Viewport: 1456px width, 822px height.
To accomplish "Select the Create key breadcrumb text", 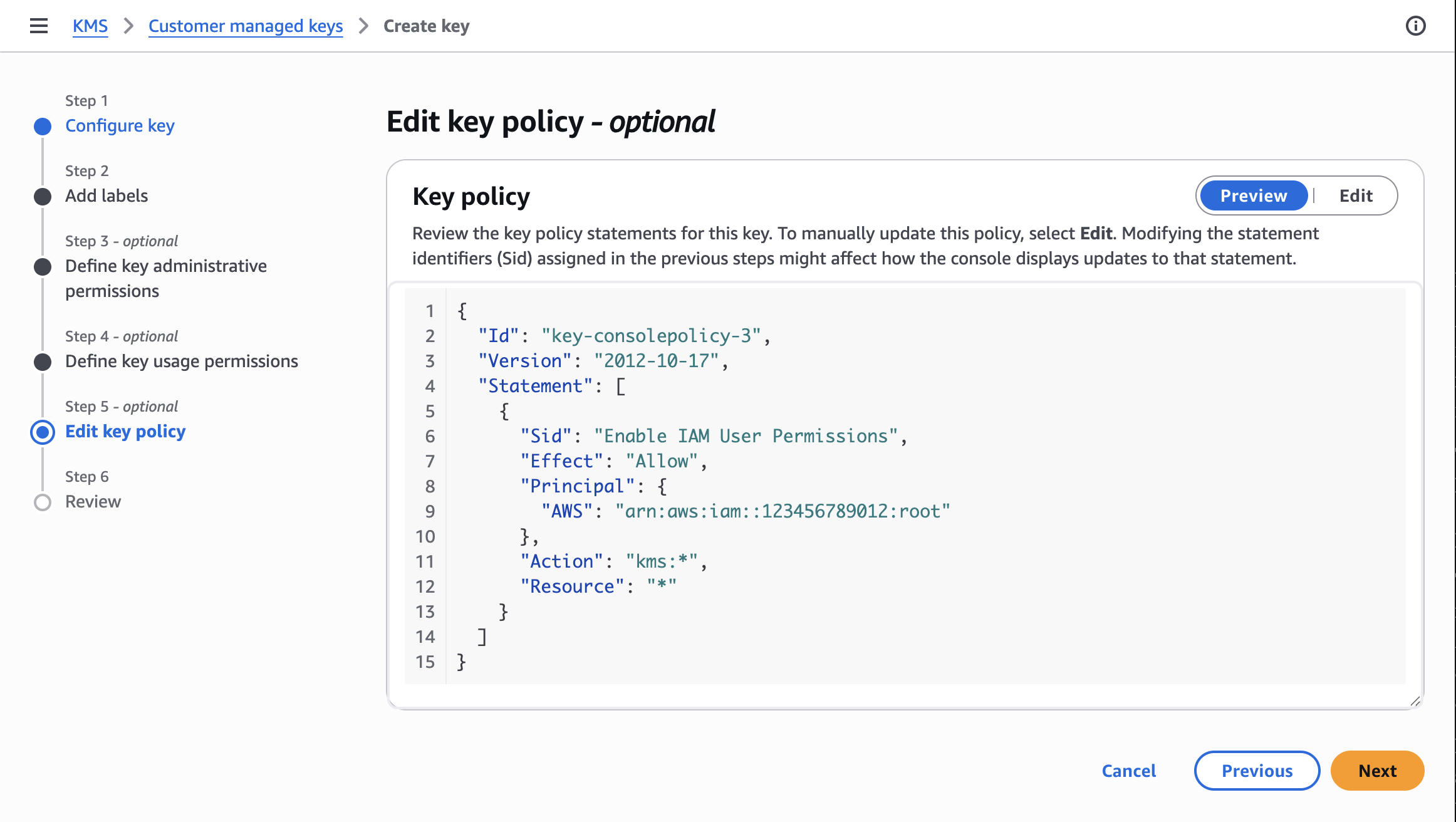I will pyautogui.click(x=426, y=26).
